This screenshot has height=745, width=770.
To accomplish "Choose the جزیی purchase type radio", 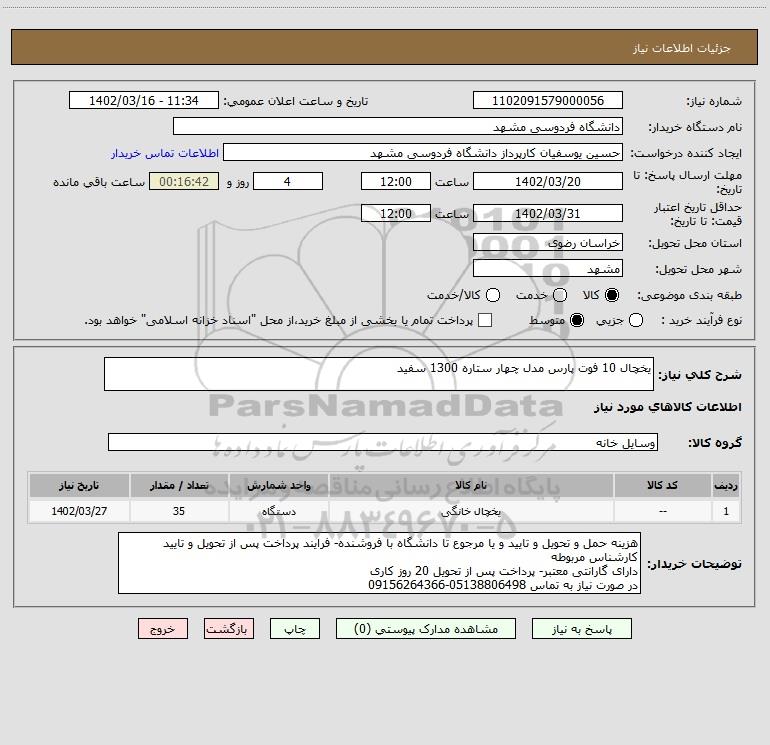I will [x=636, y=321].
